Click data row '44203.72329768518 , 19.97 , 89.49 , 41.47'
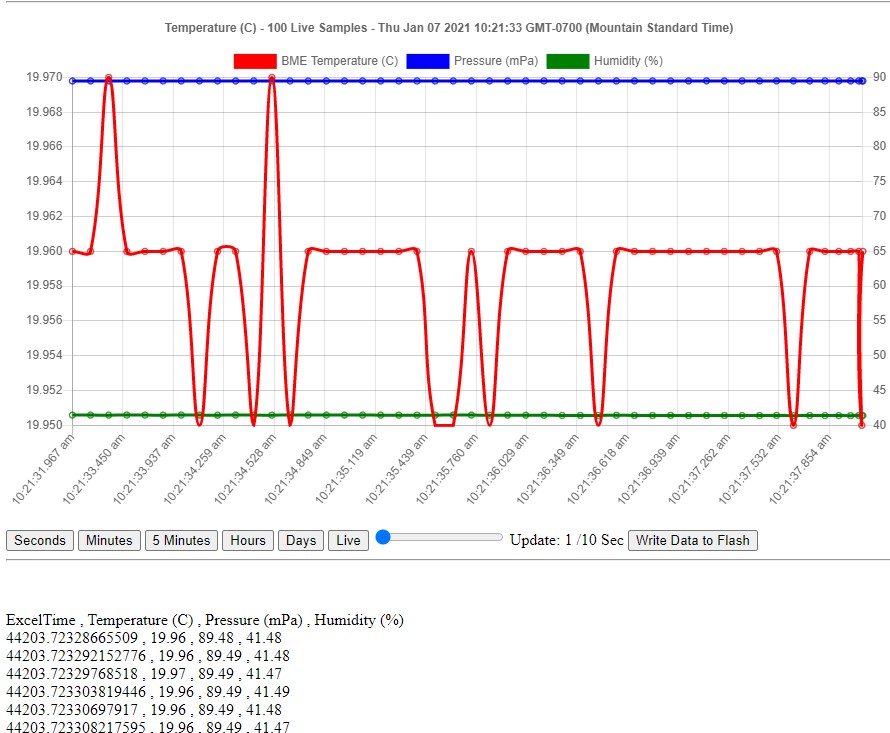890x733 pixels. pyautogui.click(x=144, y=673)
